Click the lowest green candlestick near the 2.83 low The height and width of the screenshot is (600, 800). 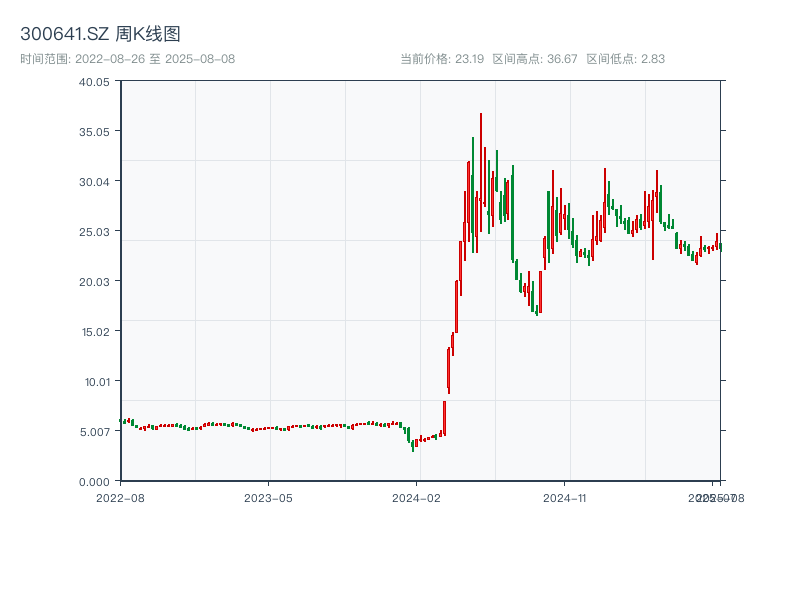pyautogui.click(x=413, y=446)
